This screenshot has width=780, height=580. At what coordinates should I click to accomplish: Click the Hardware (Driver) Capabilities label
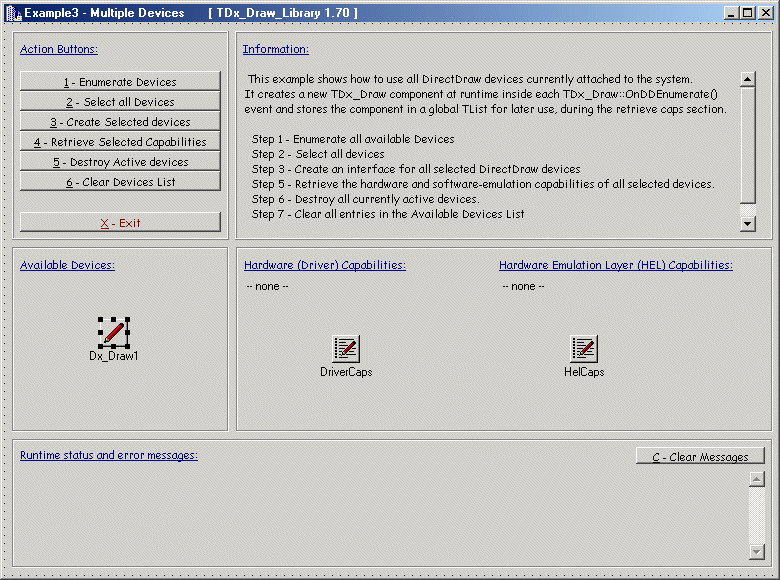coord(325,265)
